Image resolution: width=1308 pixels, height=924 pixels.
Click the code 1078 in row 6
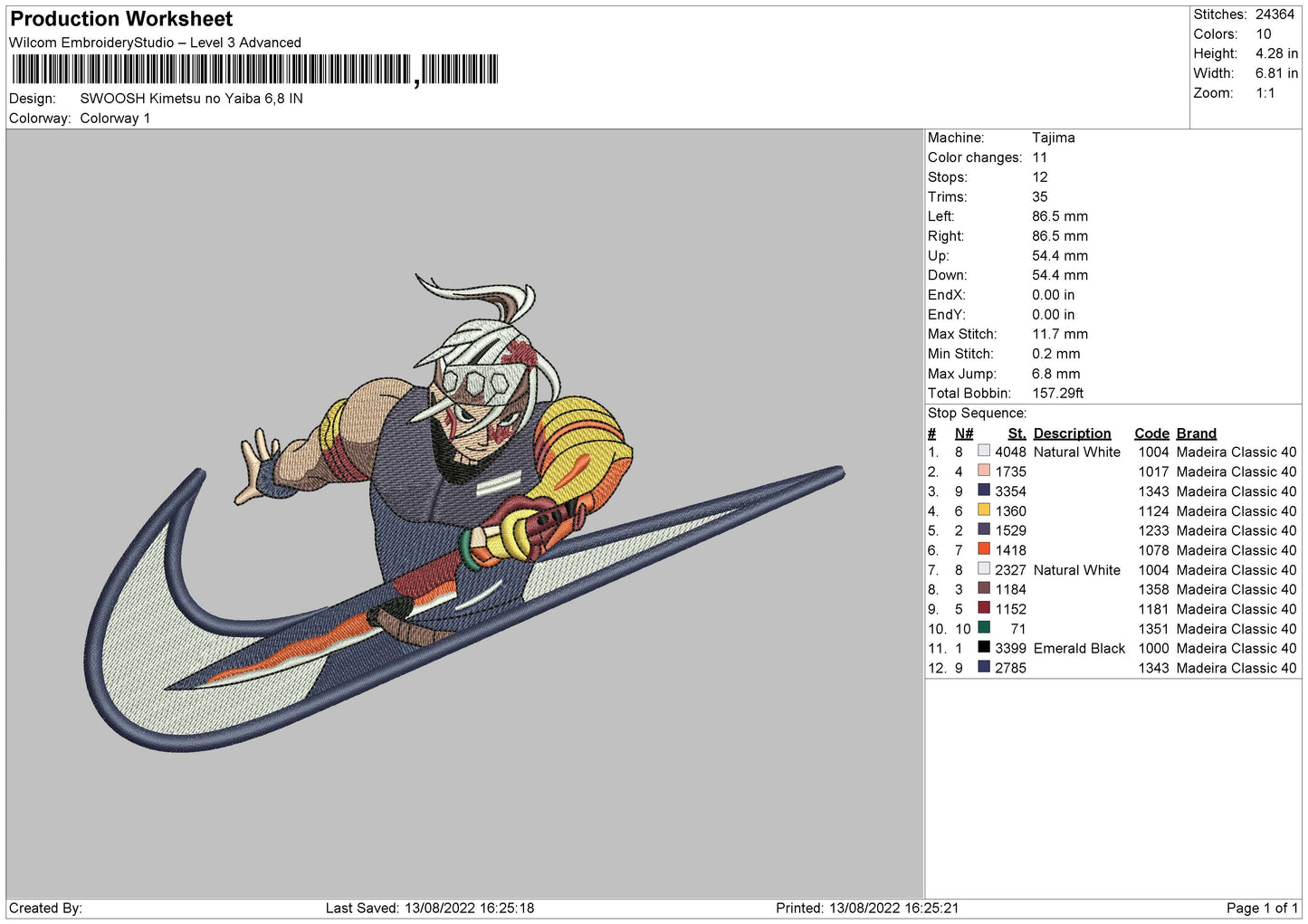1153,549
